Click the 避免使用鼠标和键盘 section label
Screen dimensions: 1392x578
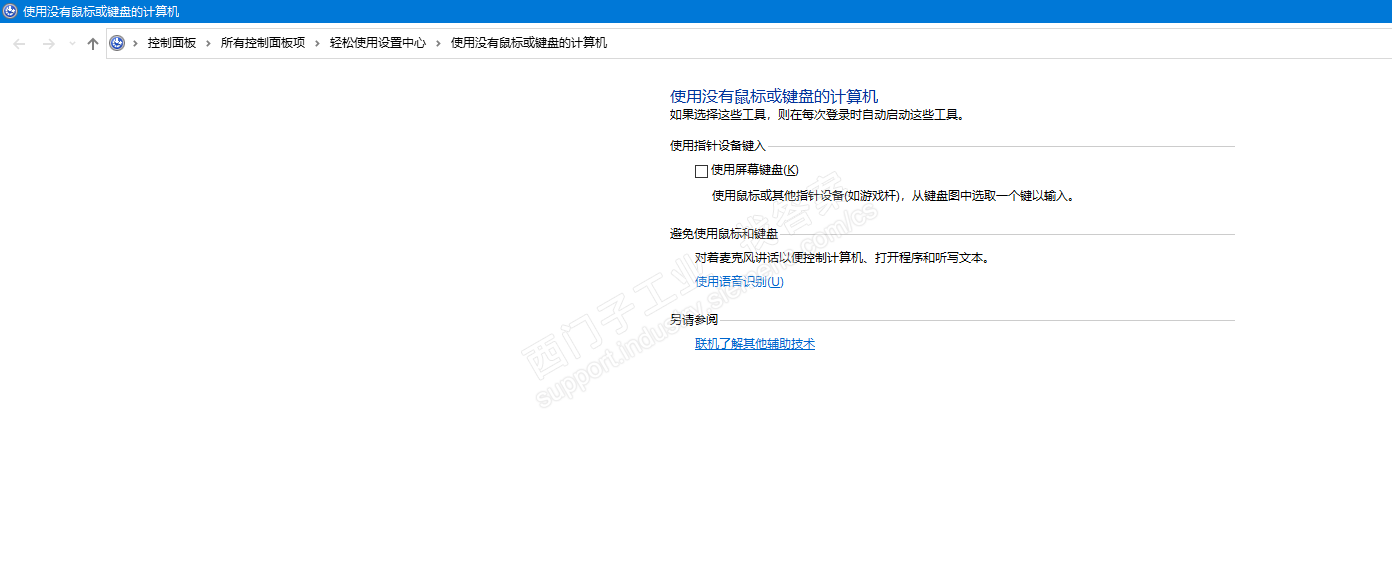point(724,234)
